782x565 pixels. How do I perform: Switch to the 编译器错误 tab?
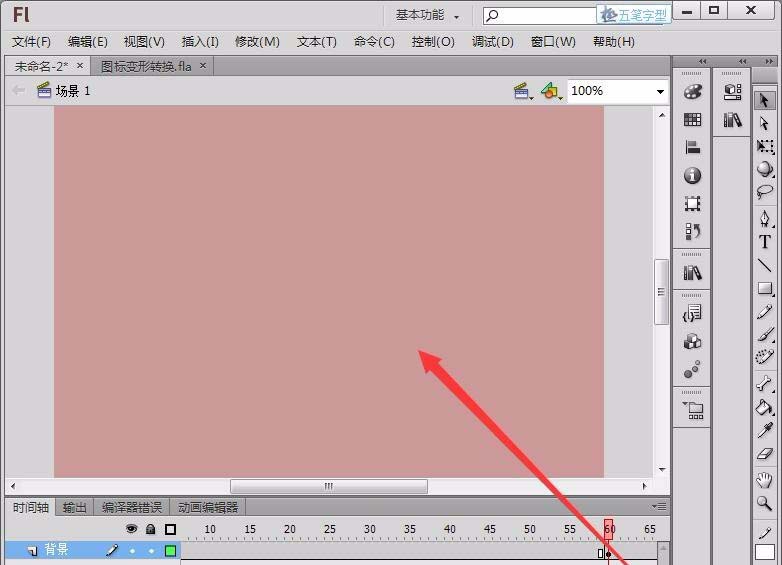[x=132, y=508]
